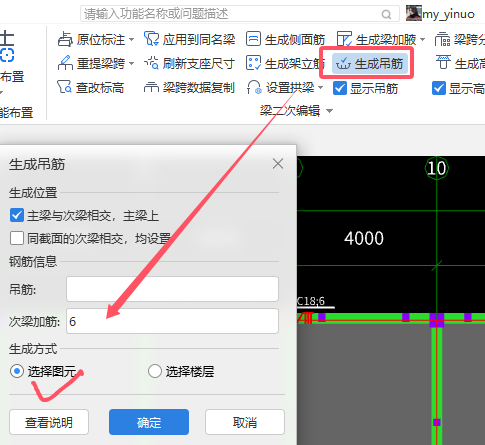The height and width of the screenshot is (445, 485).
Task: Toggle the 显示吊筋 checkbox
Action: 340,88
